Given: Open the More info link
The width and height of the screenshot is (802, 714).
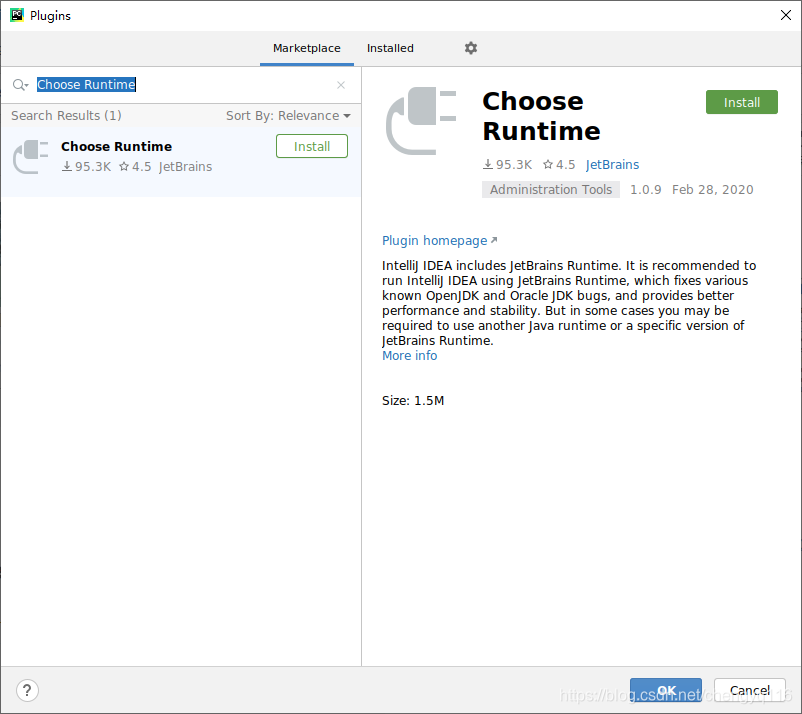Looking at the screenshot, I should pos(409,355).
